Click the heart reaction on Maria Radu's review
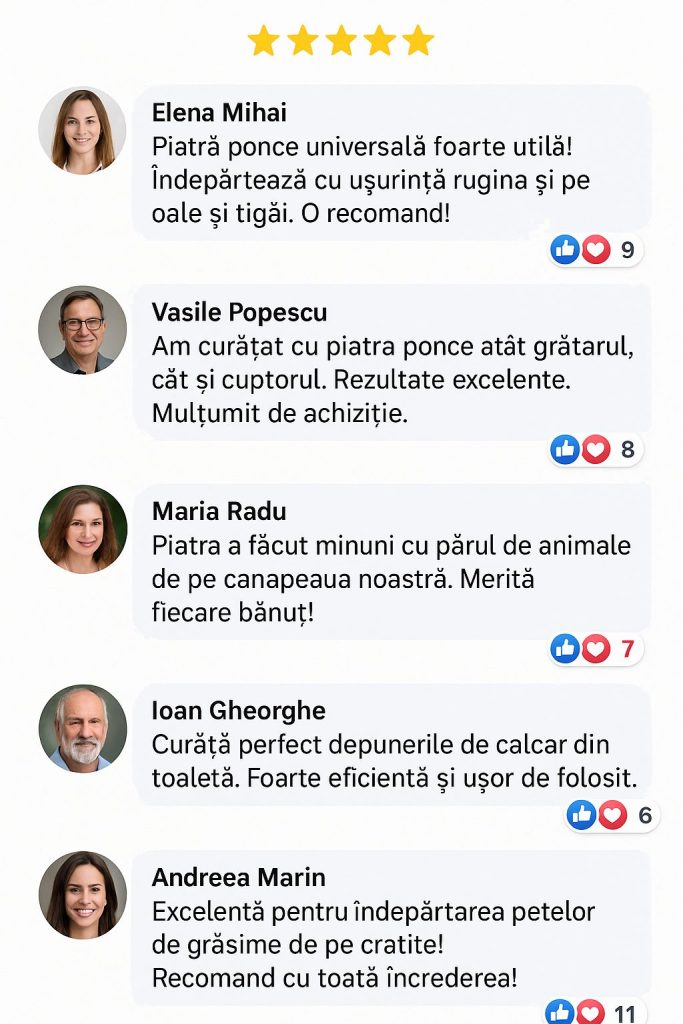 [596, 649]
